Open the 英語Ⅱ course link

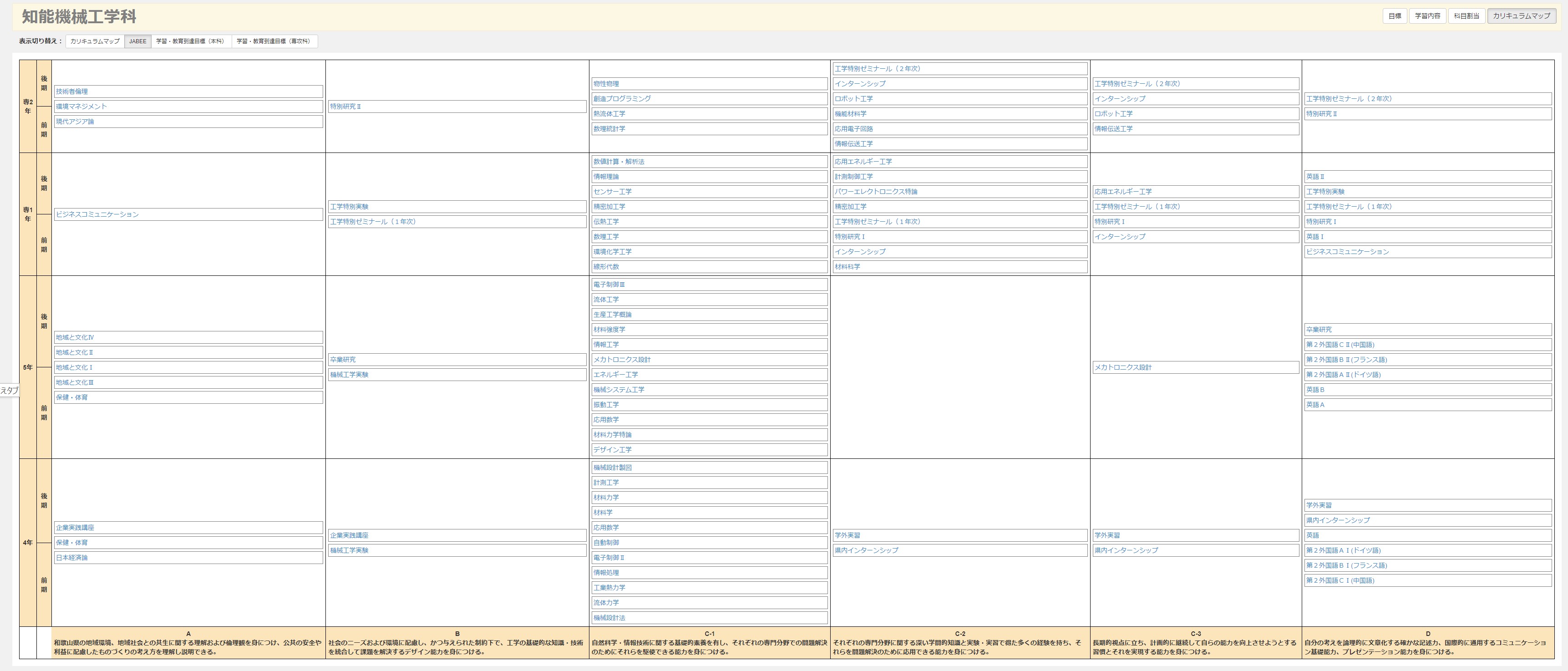[x=1315, y=177]
